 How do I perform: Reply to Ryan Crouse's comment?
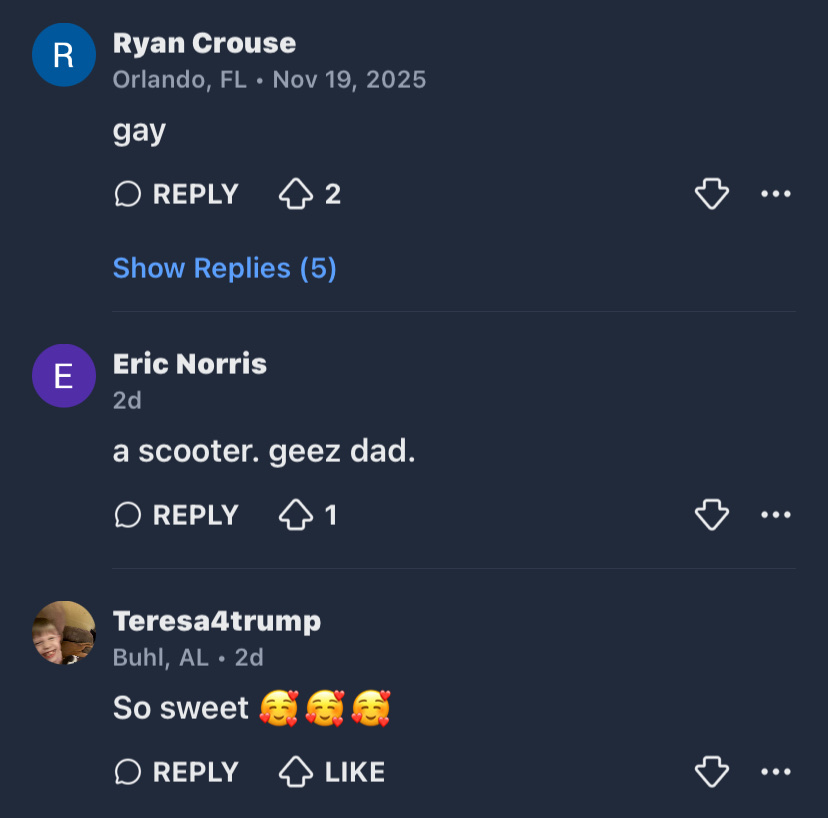coord(177,194)
